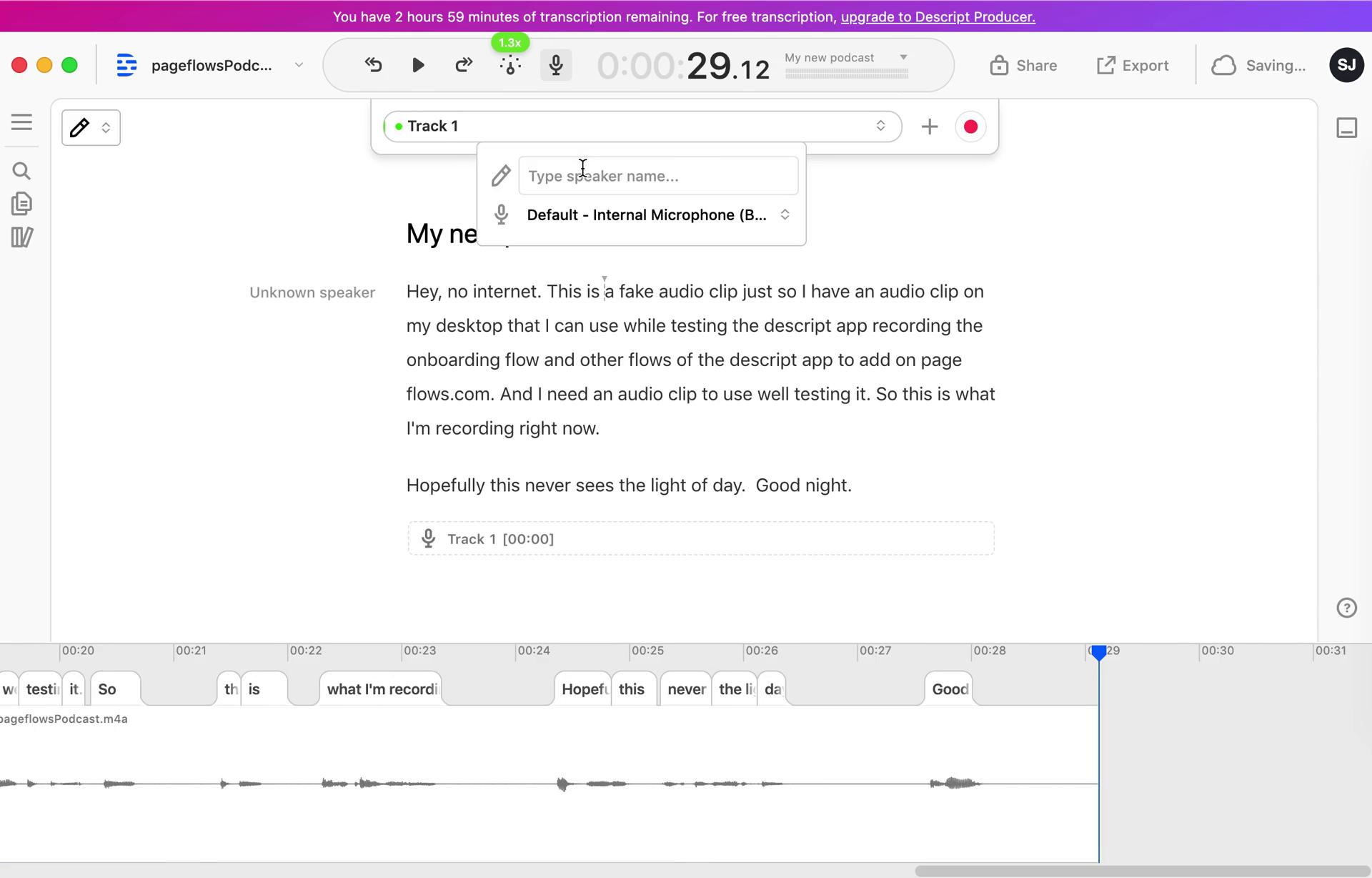Click the 'never' word clip in timeline

(686, 689)
